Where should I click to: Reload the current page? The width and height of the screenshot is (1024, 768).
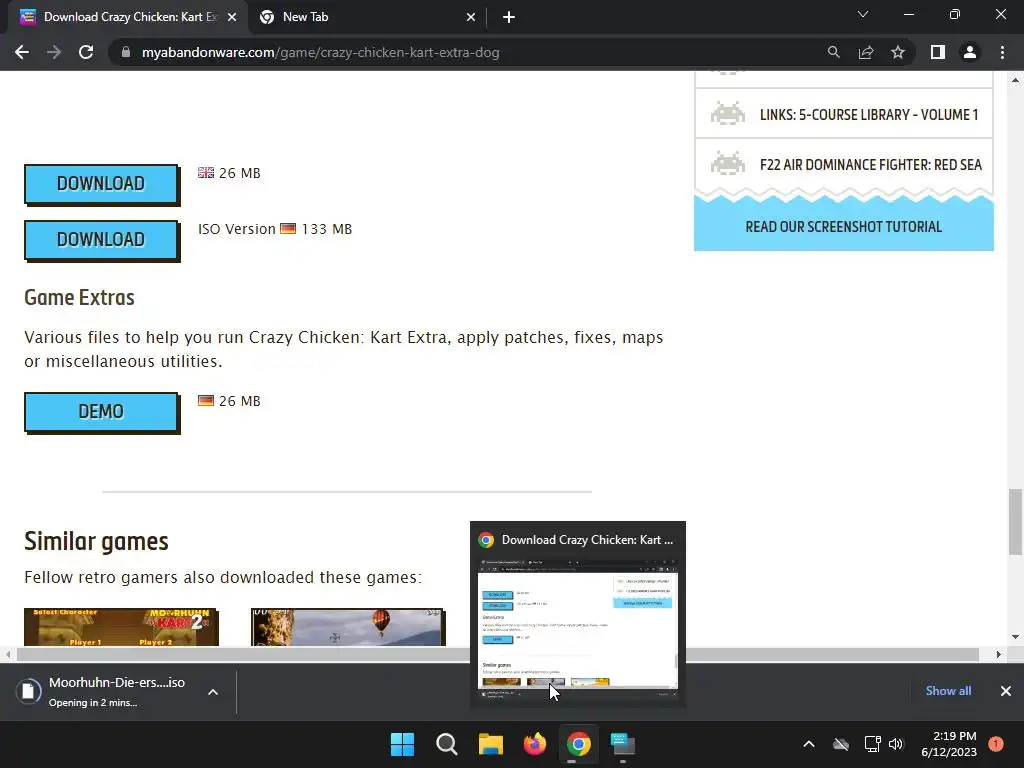86,52
